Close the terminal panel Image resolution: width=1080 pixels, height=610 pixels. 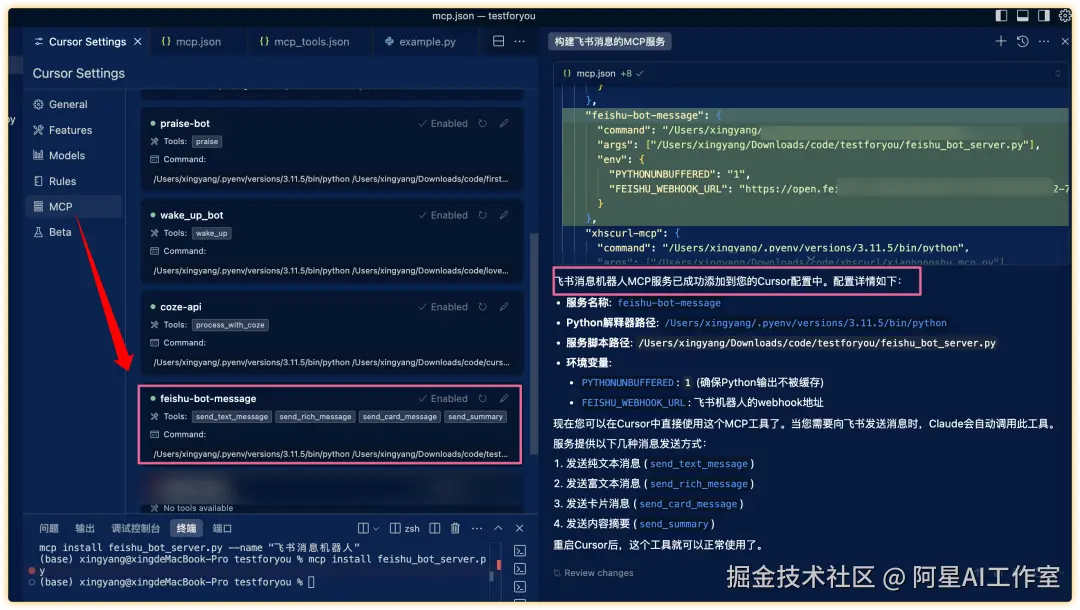click(x=519, y=528)
